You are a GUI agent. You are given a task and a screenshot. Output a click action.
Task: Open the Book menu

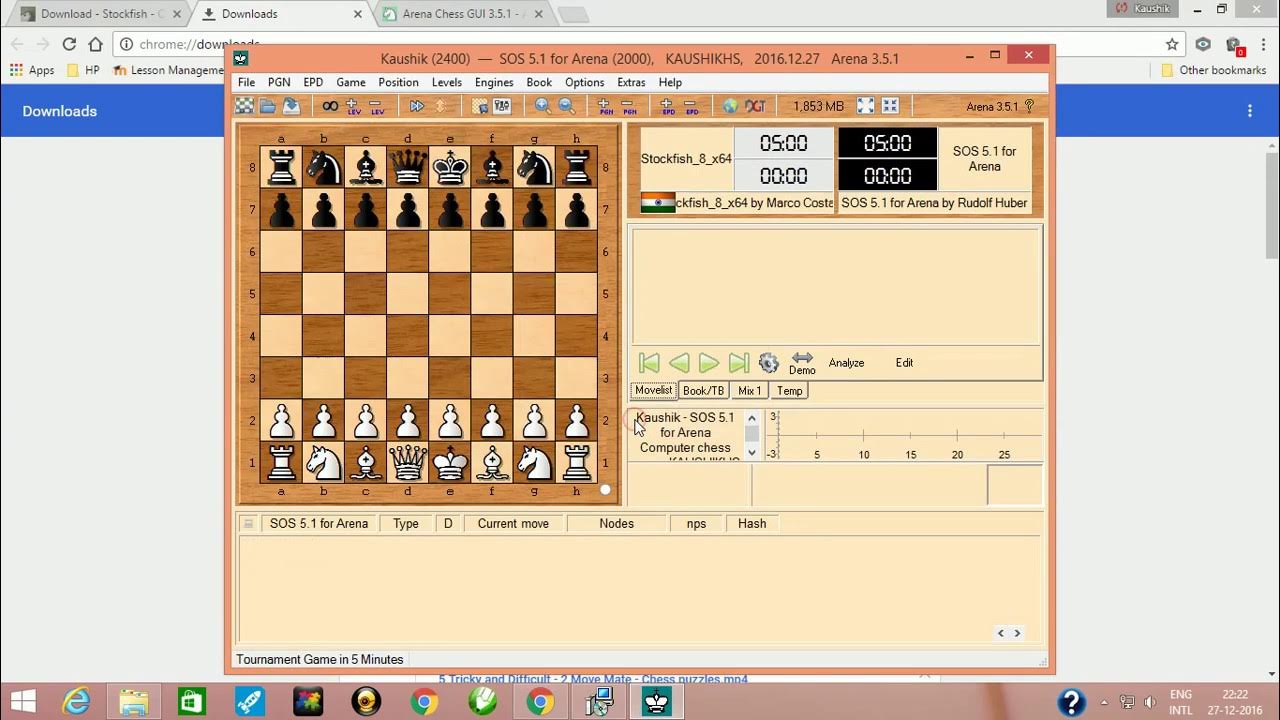point(539,83)
